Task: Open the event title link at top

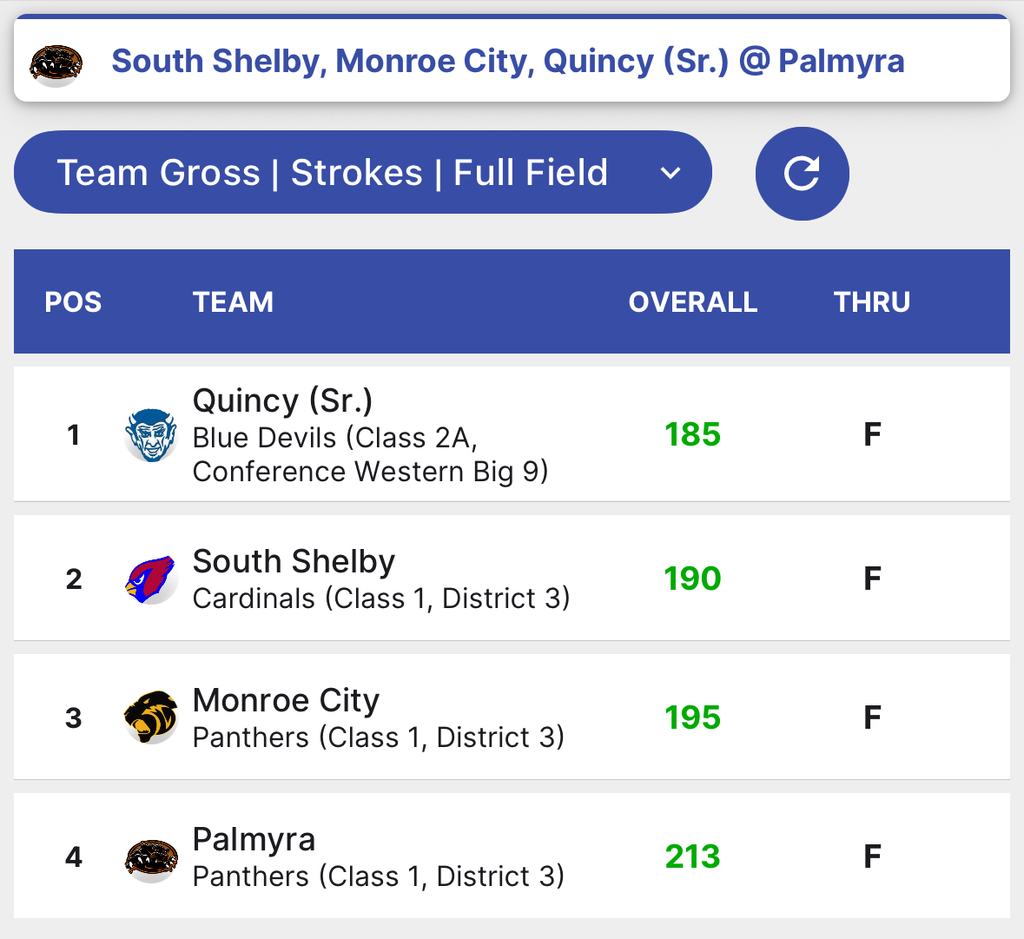Action: (507, 61)
